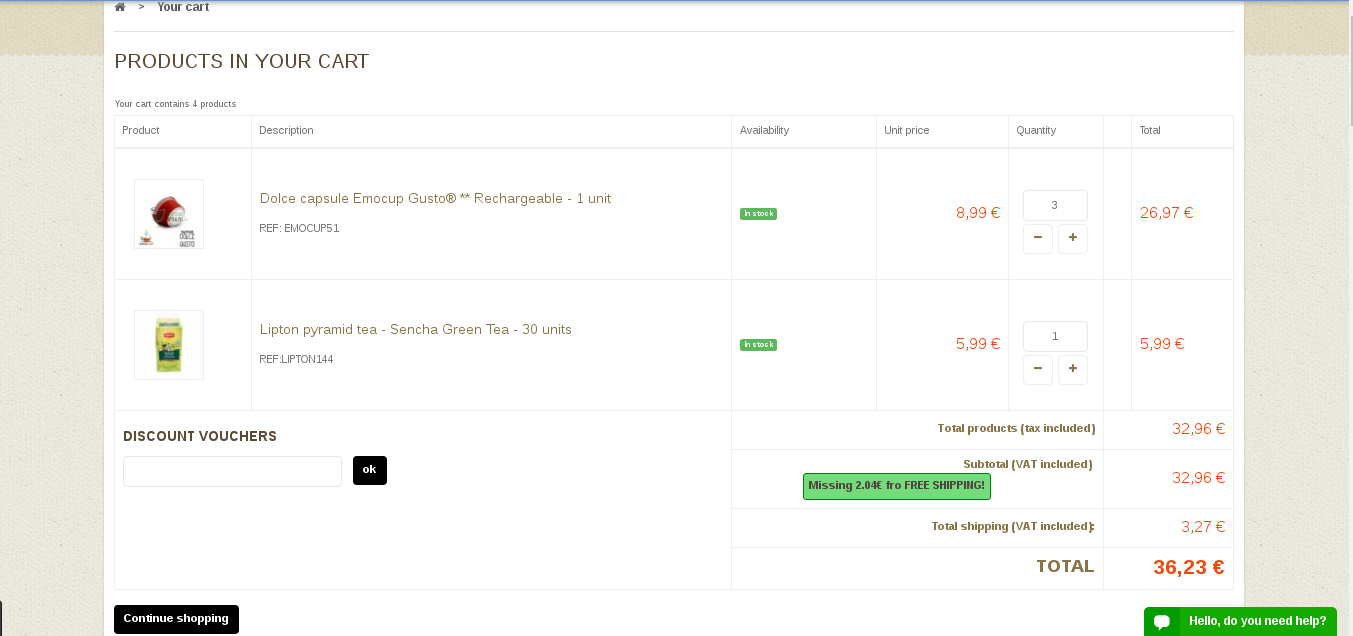Open the Dolce capsule Emocup Gusto product link

pos(435,199)
